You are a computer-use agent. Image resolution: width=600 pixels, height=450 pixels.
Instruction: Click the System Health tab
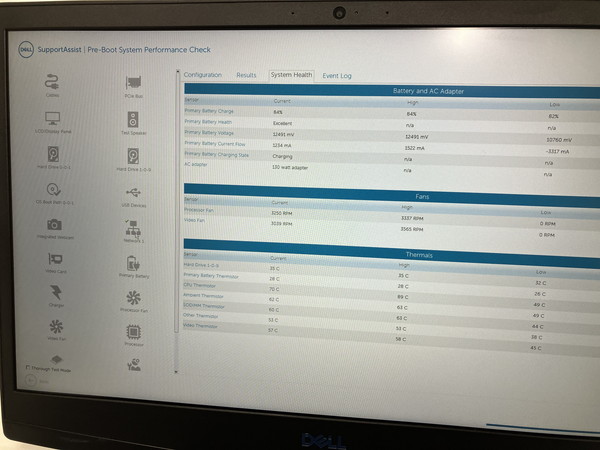[291, 75]
